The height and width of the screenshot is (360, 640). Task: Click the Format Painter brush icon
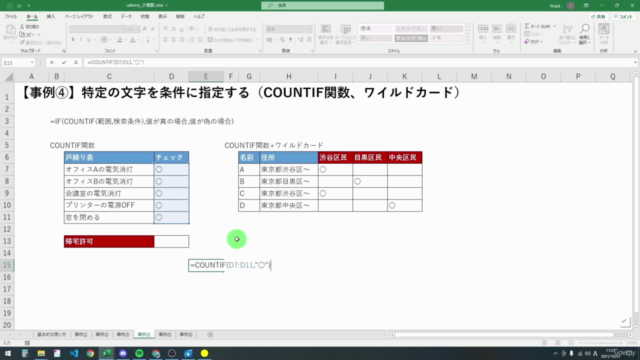22,42
